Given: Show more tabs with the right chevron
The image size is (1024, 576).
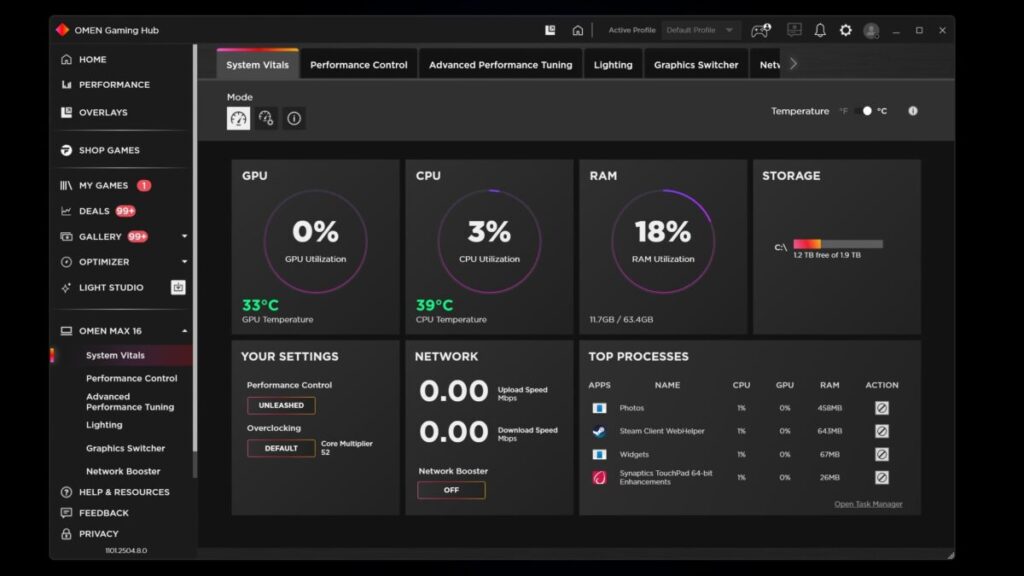Looking at the screenshot, I should (793, 64).
